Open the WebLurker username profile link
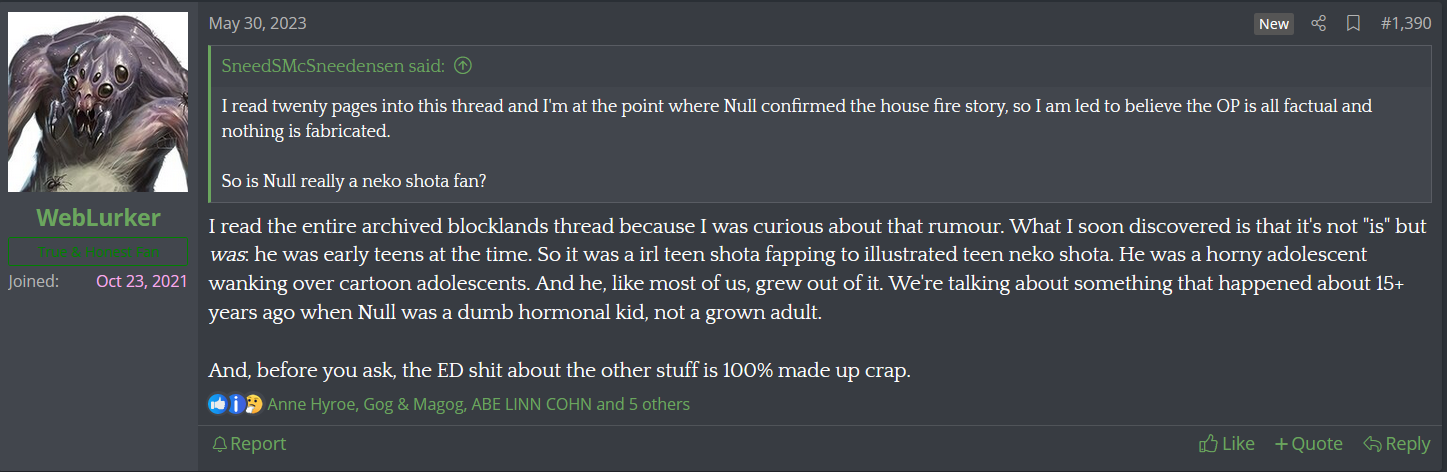This screenshot has width=1447, height=472. (x=98, y=217)
